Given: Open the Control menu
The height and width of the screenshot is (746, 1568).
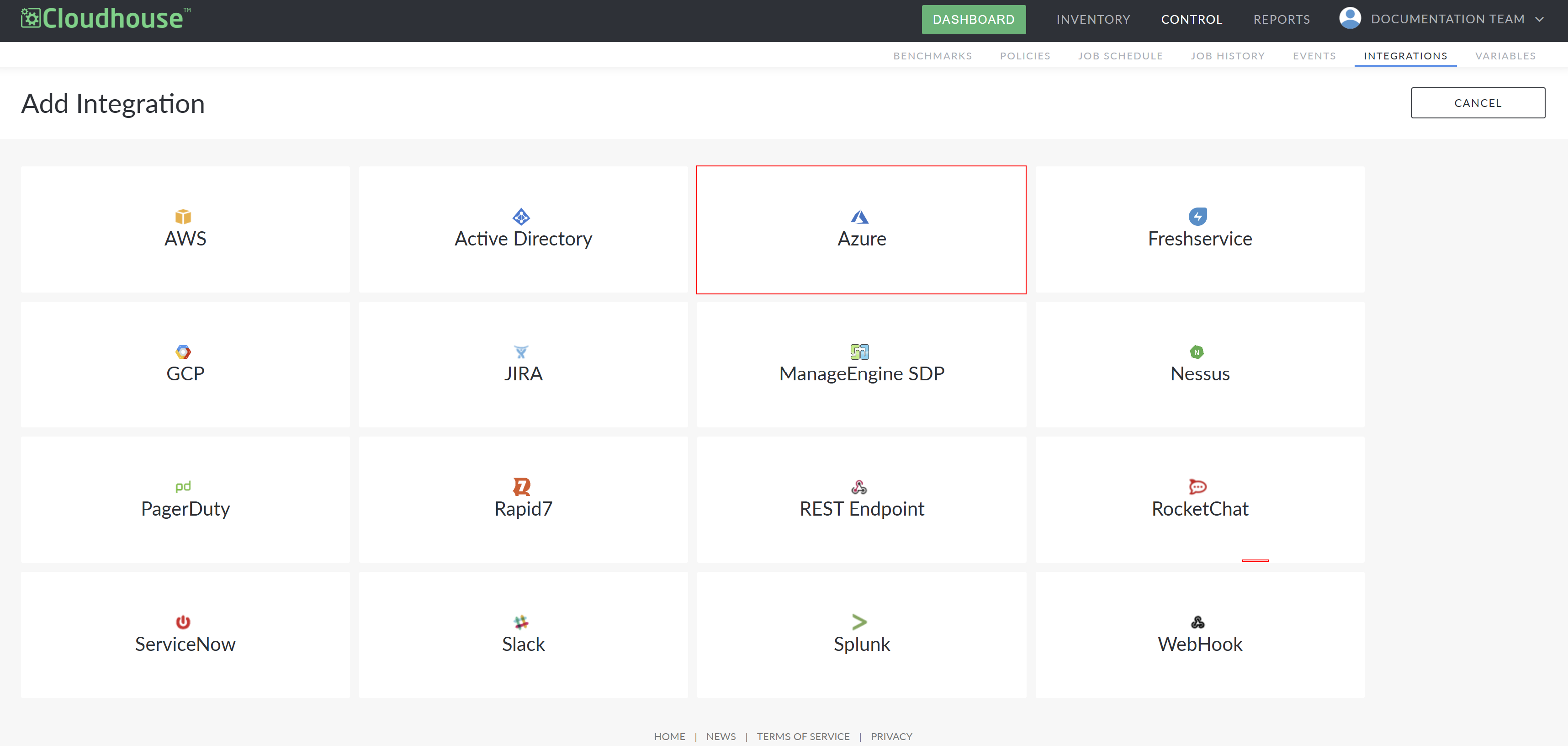Looking at the screenshot, I should tap(1191, 20).
